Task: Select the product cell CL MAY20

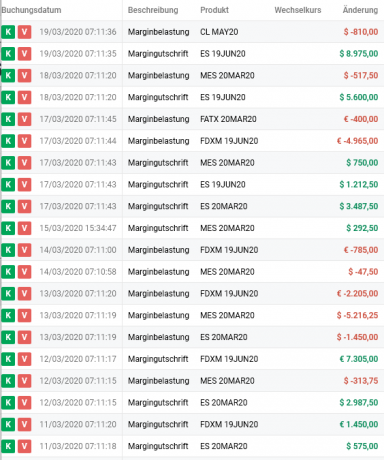Action: tap(219, 32)
